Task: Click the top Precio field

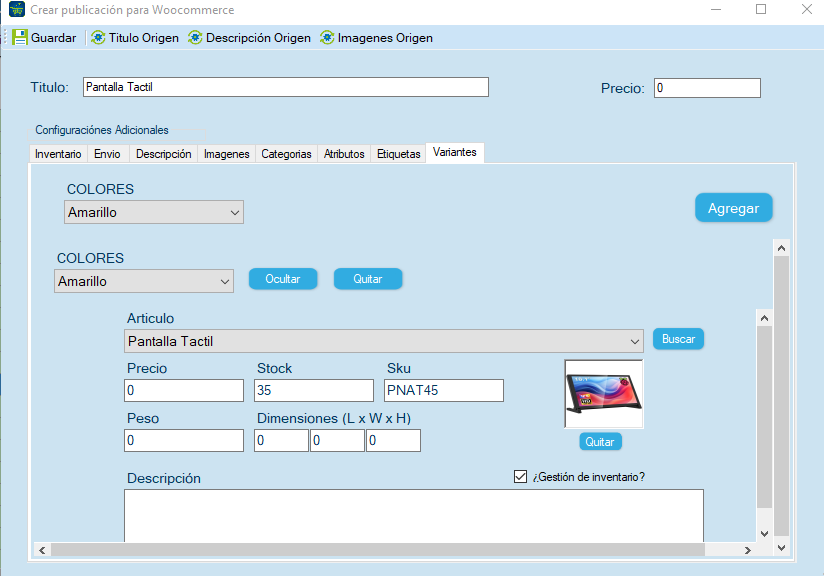Action: 707,88
